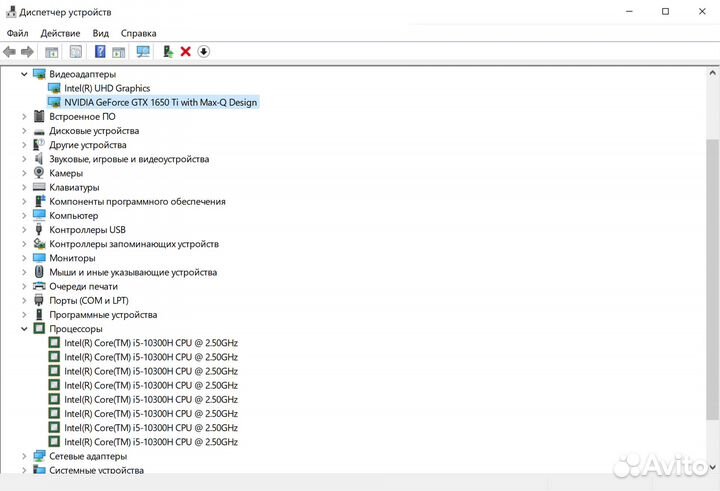Expand the Контроллеры USB category
Screen dimensions: 720x491
click(x=24, y=230)
